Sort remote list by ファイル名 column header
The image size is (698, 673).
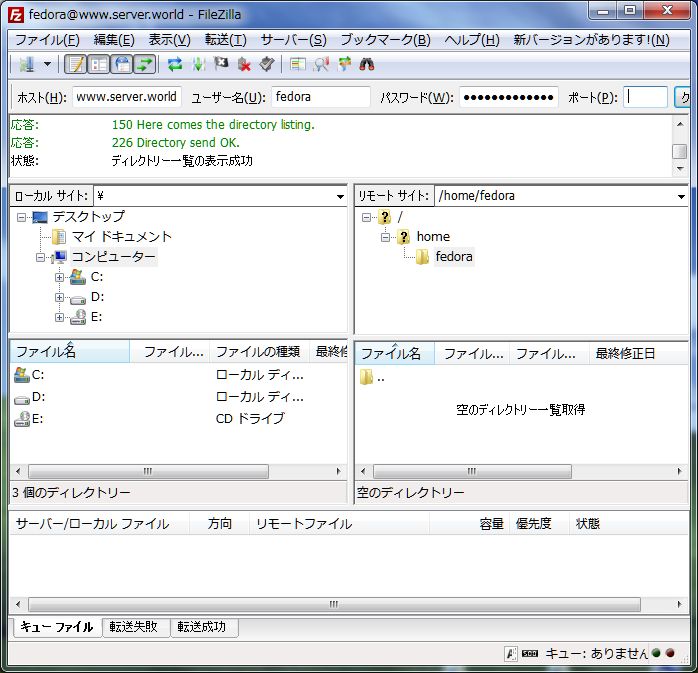point(394,353)
